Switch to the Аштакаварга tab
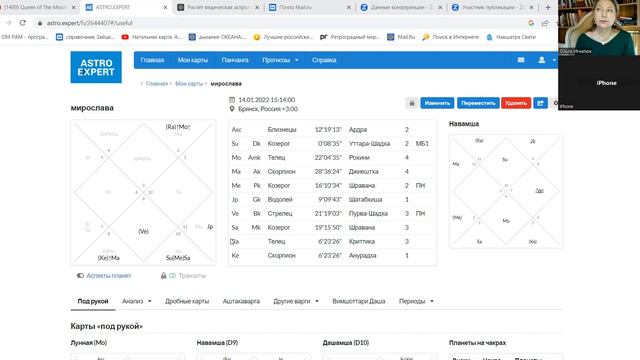640x360 pixels. click(x=241, y=301)
